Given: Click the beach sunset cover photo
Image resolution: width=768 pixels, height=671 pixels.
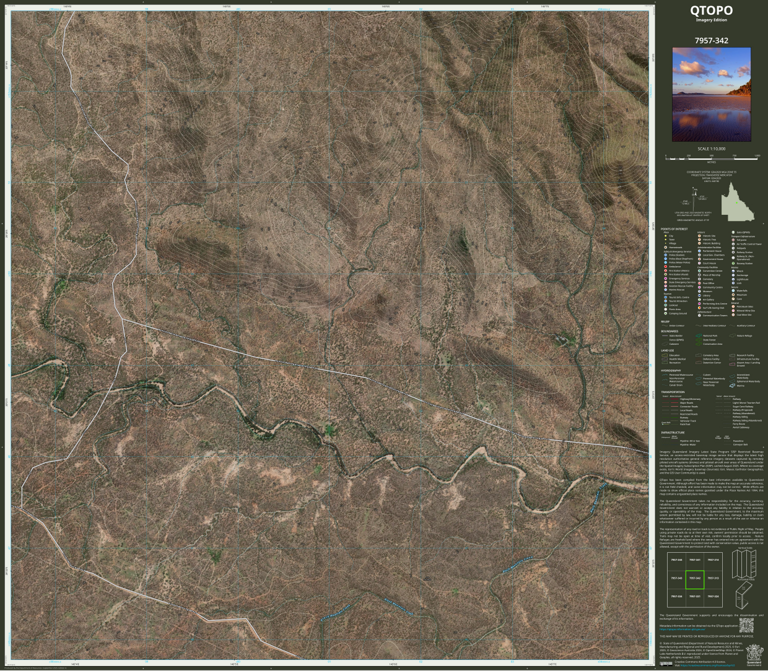Looking at the screenshot, I should coord(712,95).
